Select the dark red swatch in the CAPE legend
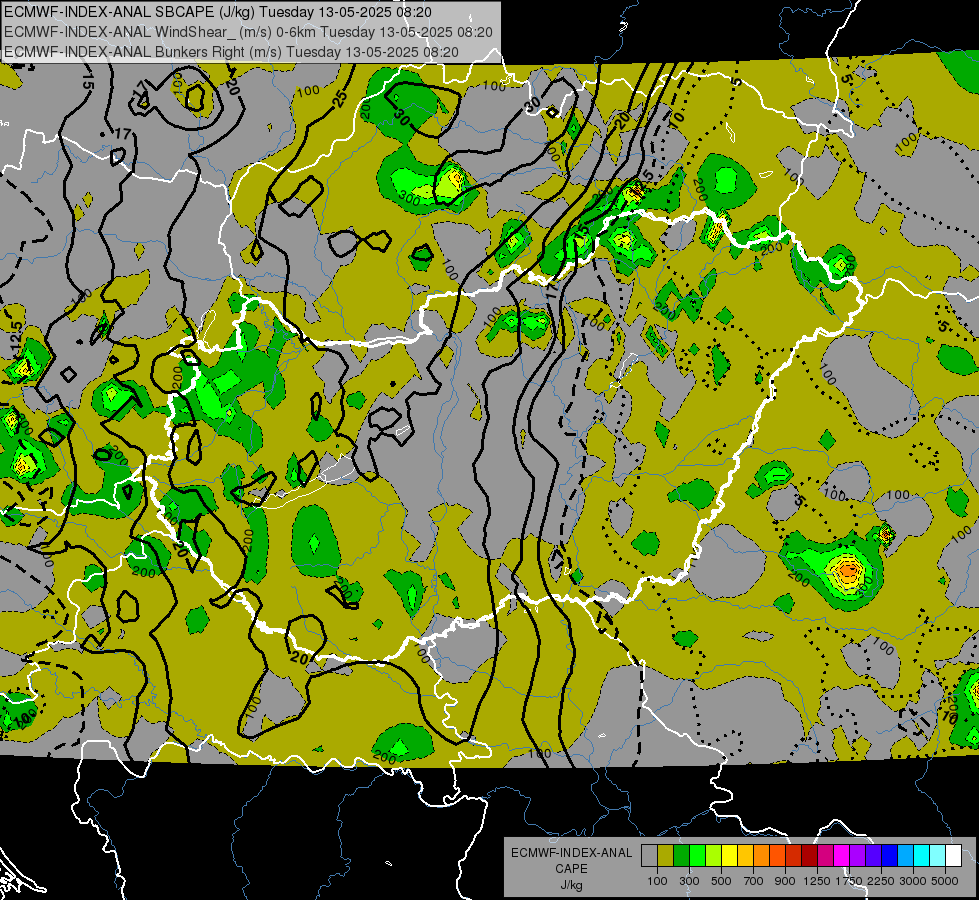Image resolution: width=979 pixels, height=900 pixels. (x=809, y=856)
